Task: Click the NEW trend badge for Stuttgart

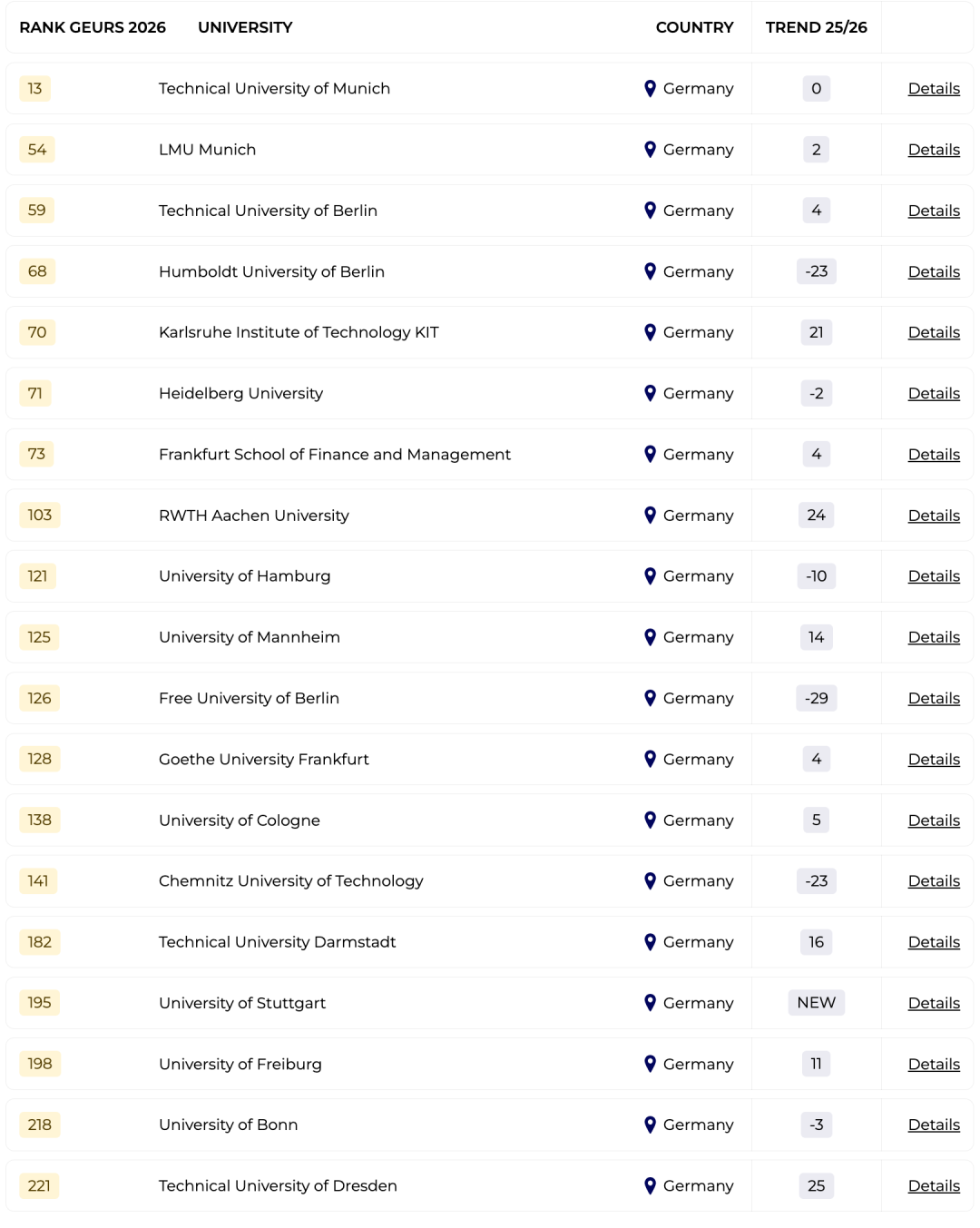Action: point(816,1003)
